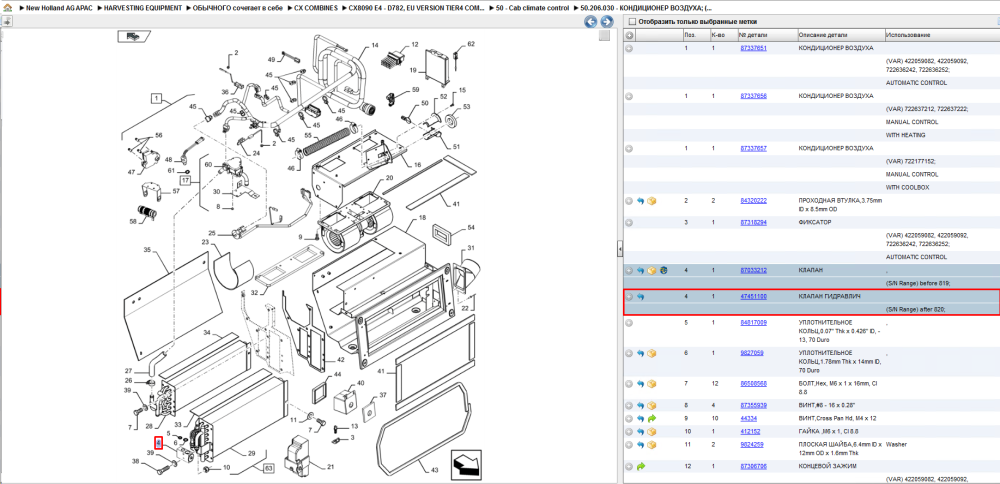Click the small square button right of diagram
Image resolution: width=1000 pixels, height=484 pixels.
coord(604,36)
